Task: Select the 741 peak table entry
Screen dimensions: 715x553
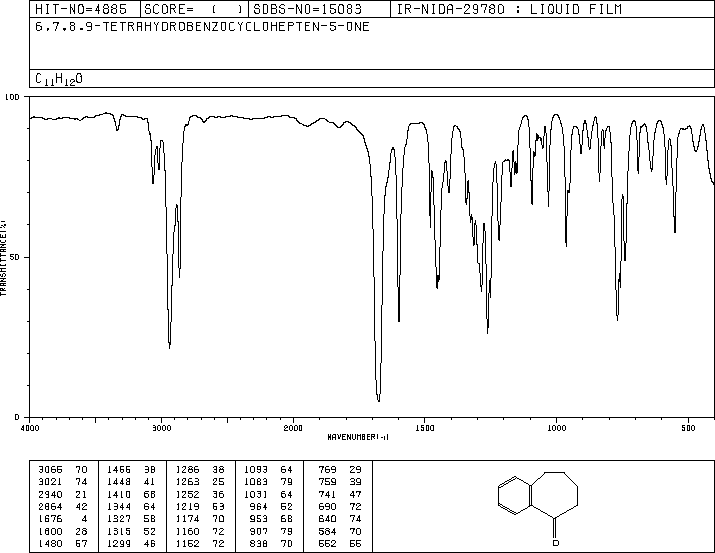Action: point(340,495)
